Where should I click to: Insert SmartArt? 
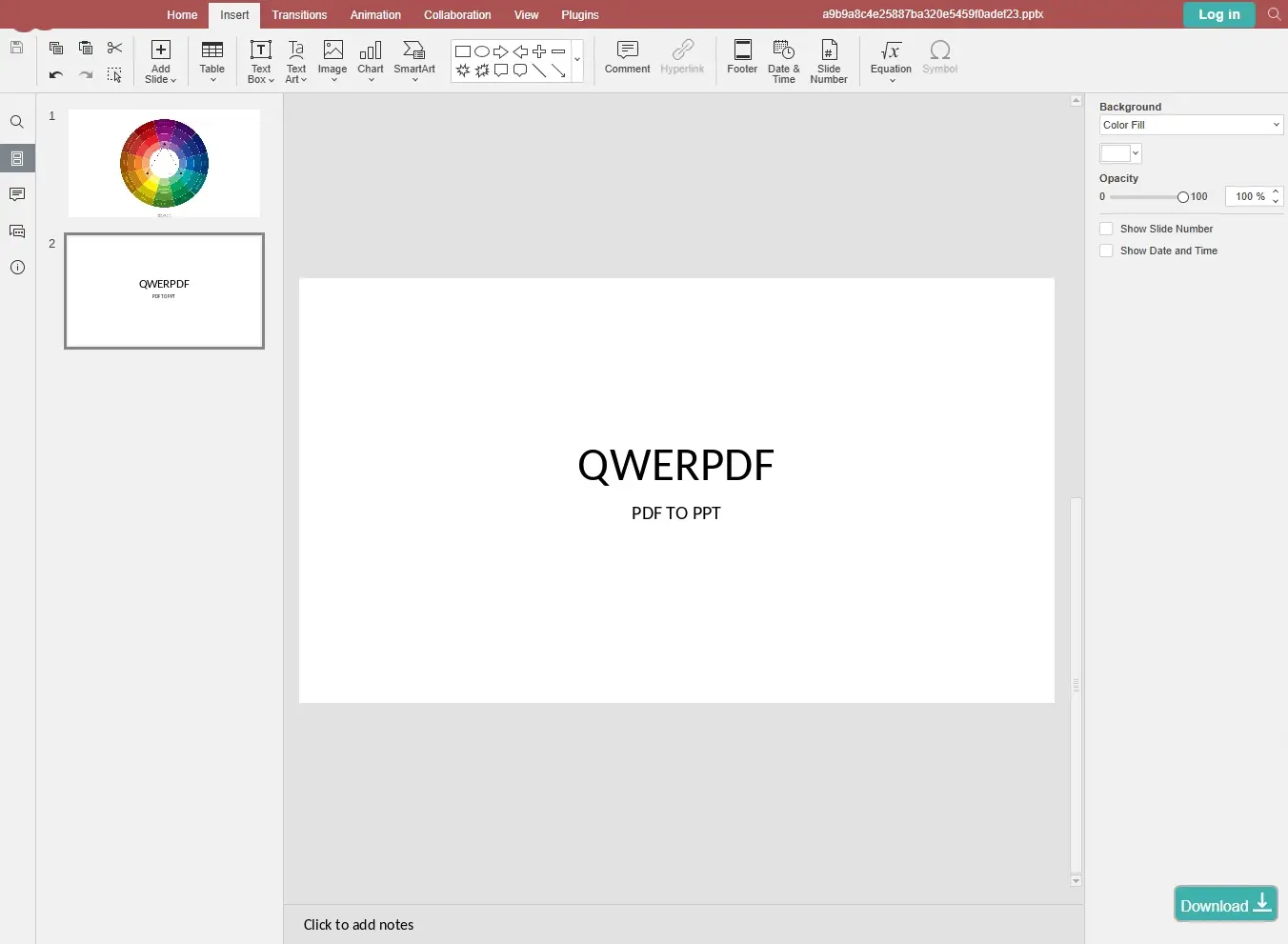point(414,61)
